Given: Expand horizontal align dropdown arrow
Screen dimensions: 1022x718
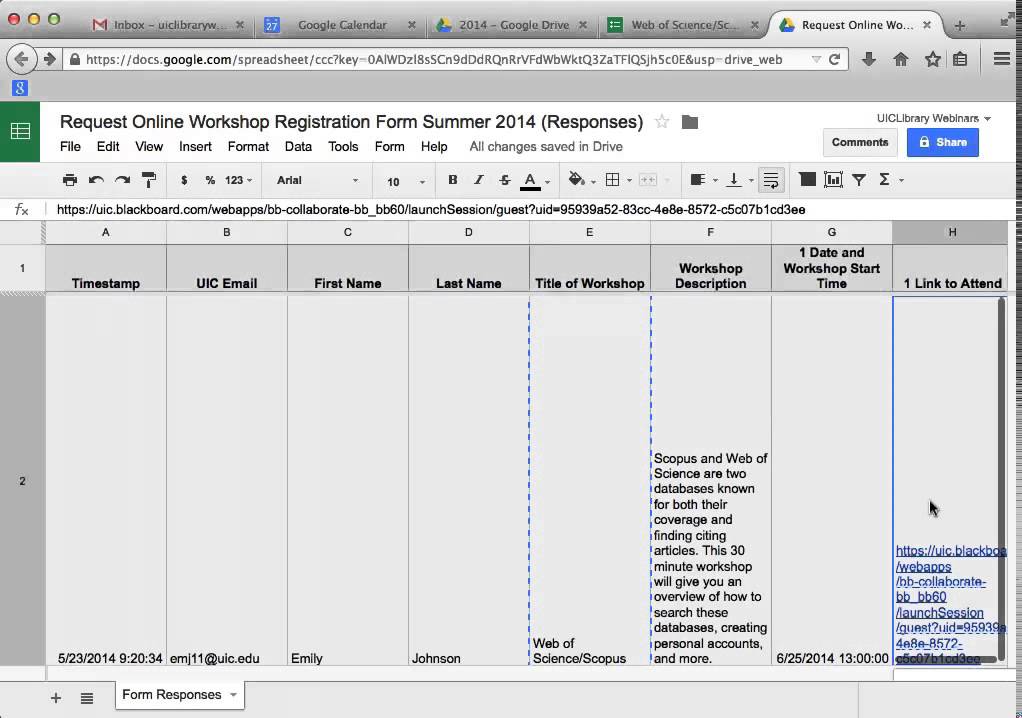Looking at the screenshot, I should [x=715, y=180].
